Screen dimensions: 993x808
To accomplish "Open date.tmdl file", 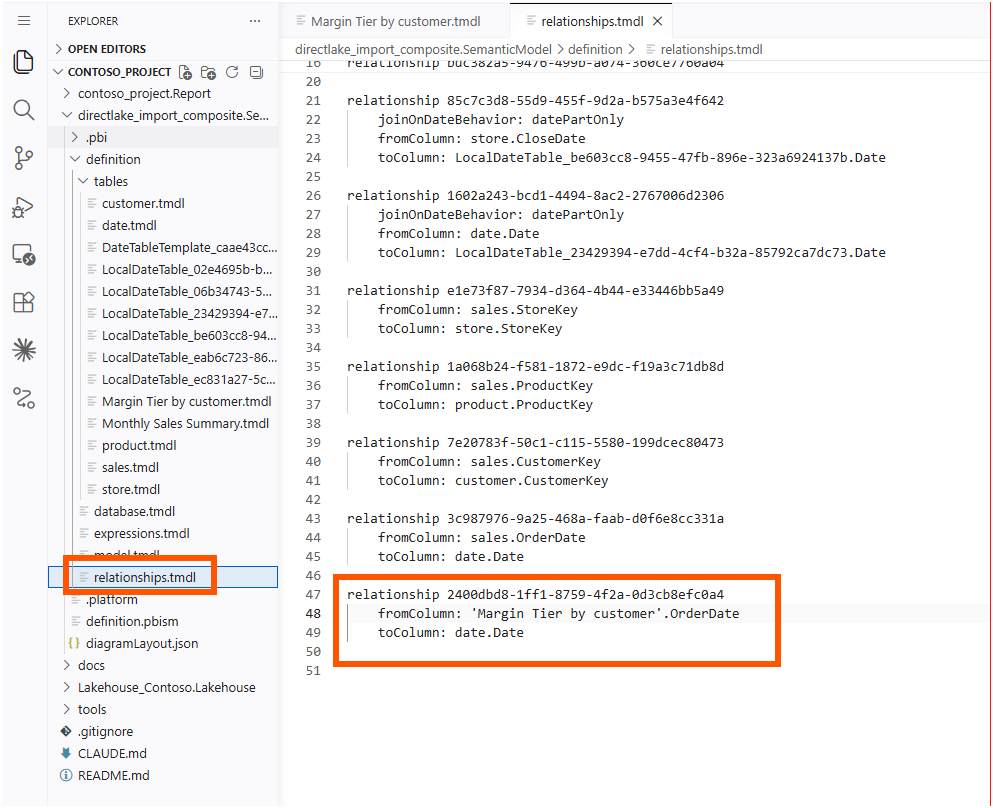I will [129, 226].
